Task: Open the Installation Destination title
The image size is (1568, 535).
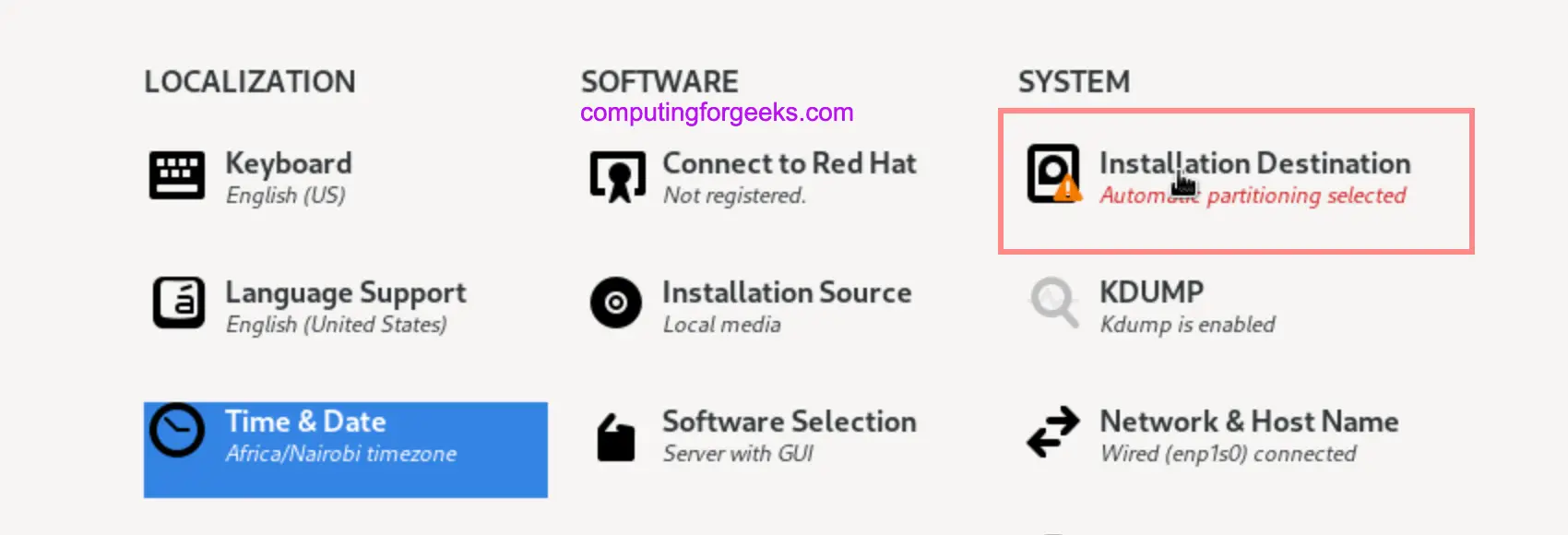Action: 1254,163
